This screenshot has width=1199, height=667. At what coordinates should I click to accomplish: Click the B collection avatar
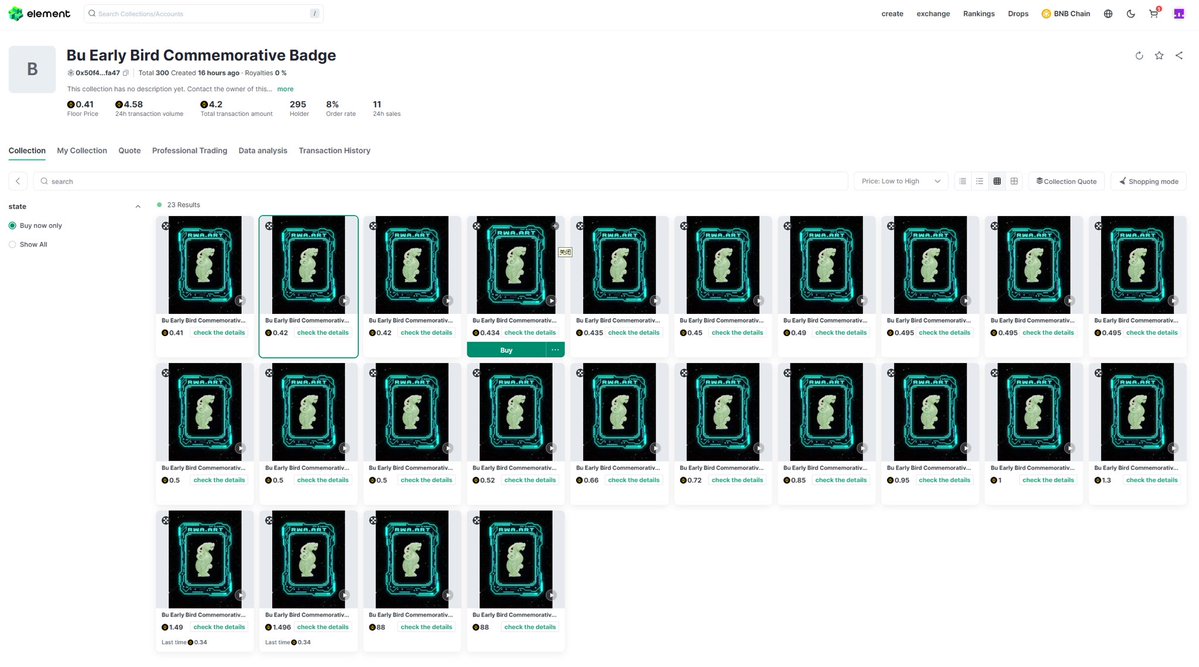32,70
